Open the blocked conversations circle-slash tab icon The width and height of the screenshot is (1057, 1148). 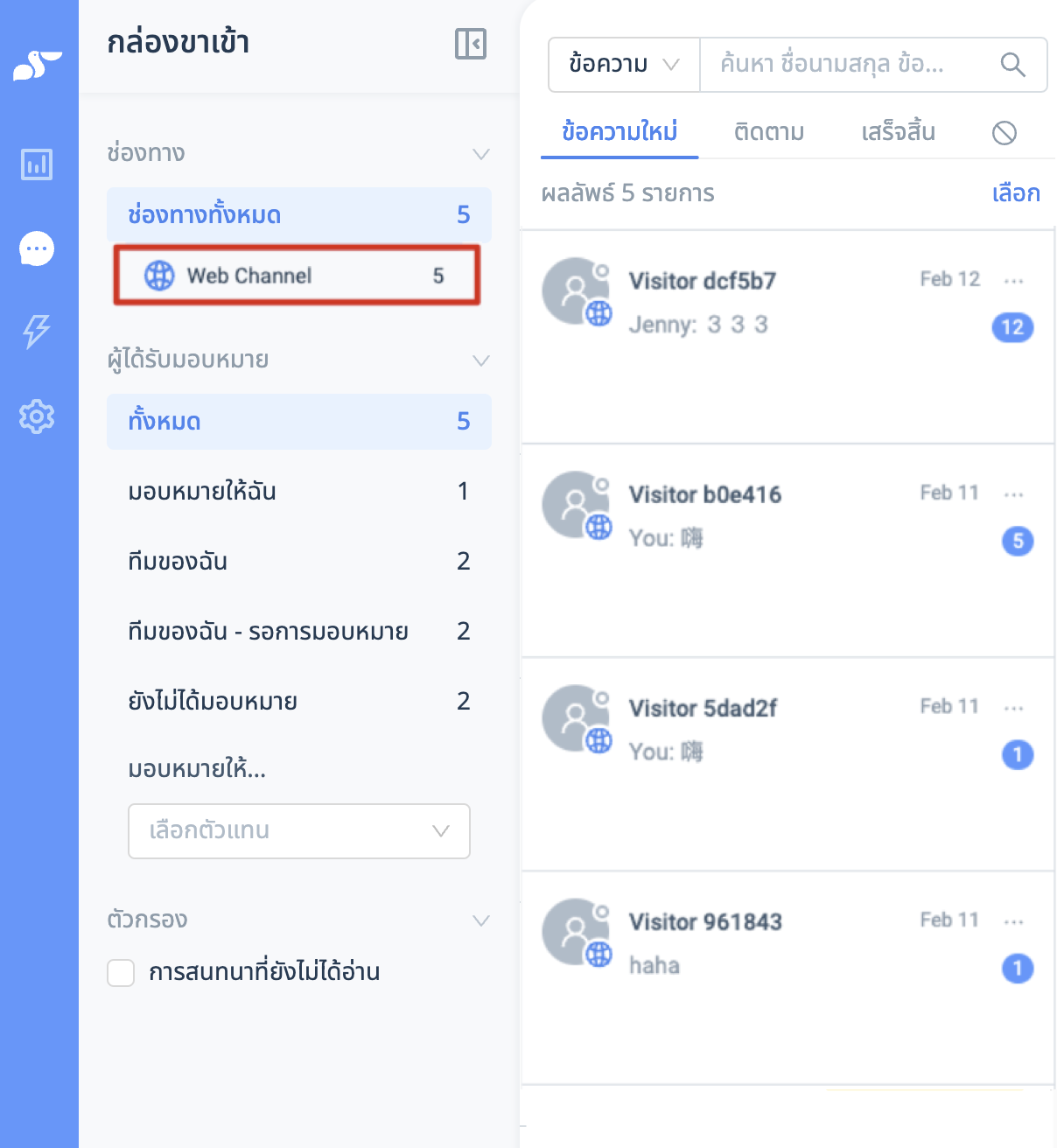pos(1004,133)
